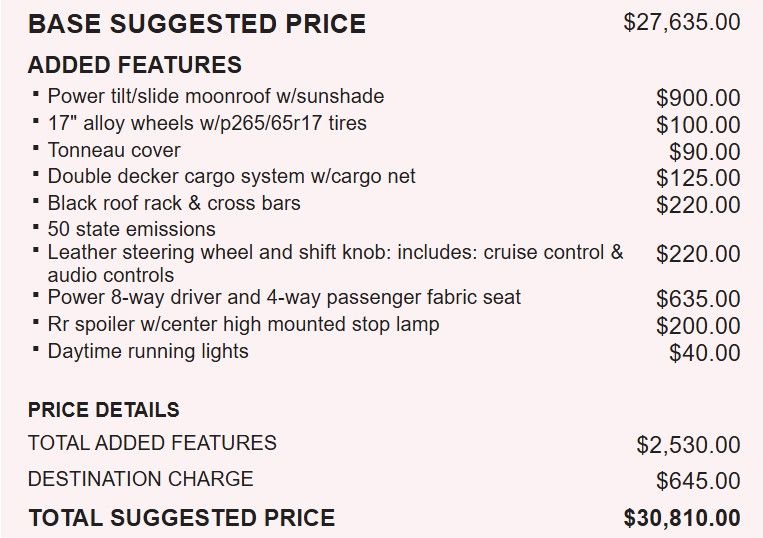Click the Tonneau cover feature
This screenshot has width=763, height=538.
114,151
